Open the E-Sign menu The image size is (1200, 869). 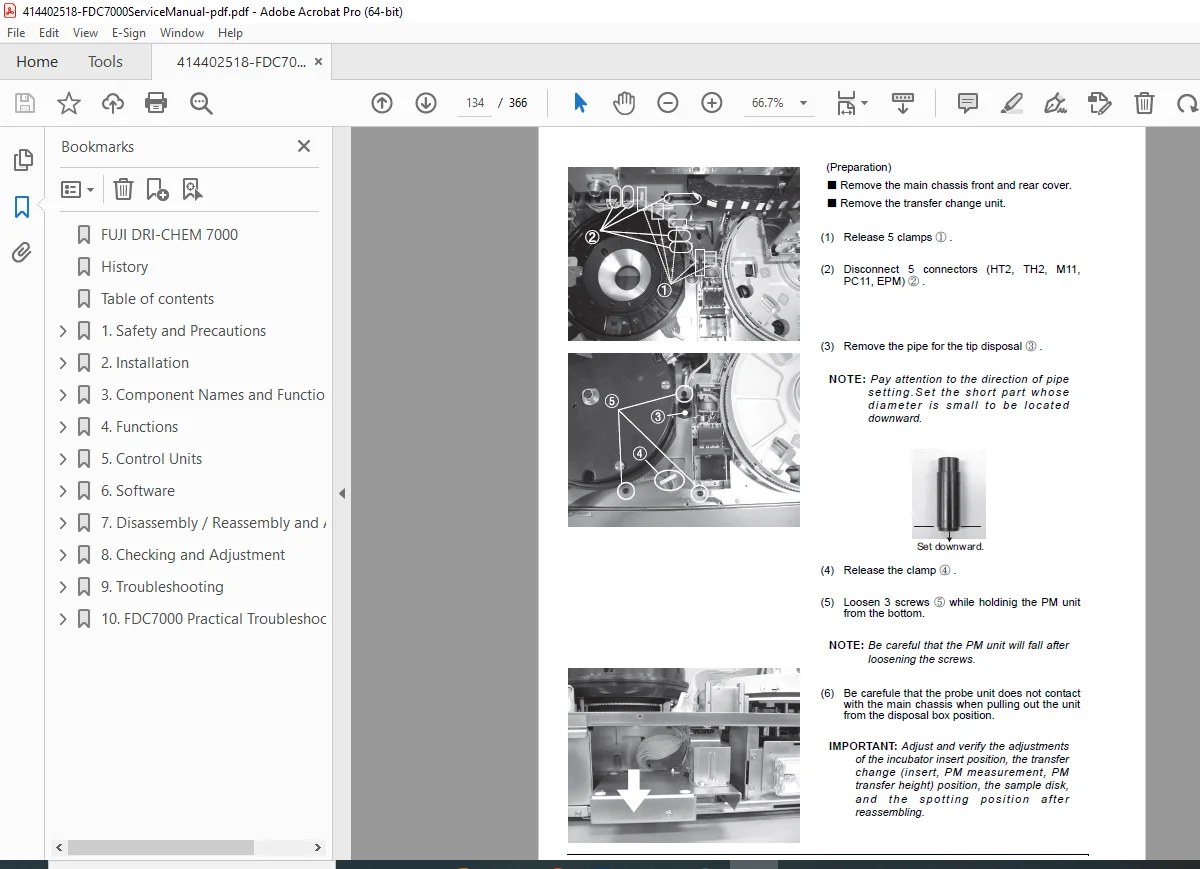coord(129,33)
